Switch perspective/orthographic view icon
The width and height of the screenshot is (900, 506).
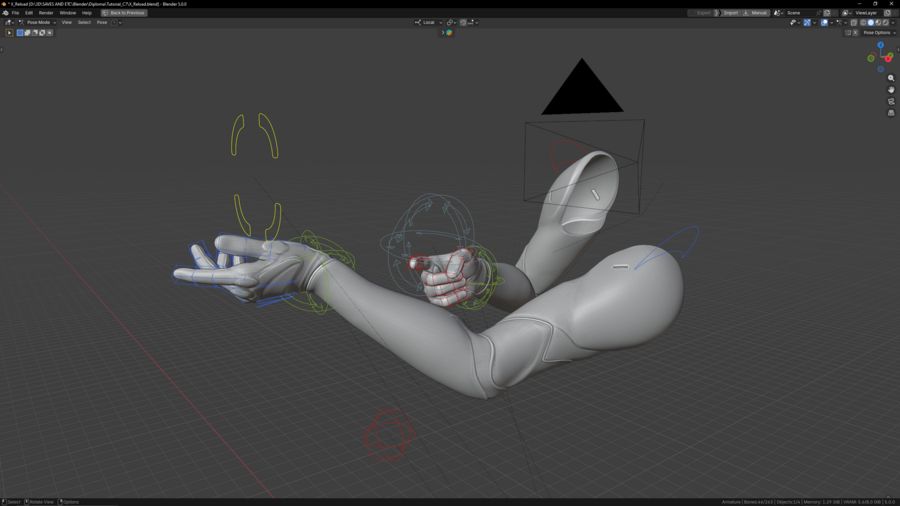[x=891, y=113]
